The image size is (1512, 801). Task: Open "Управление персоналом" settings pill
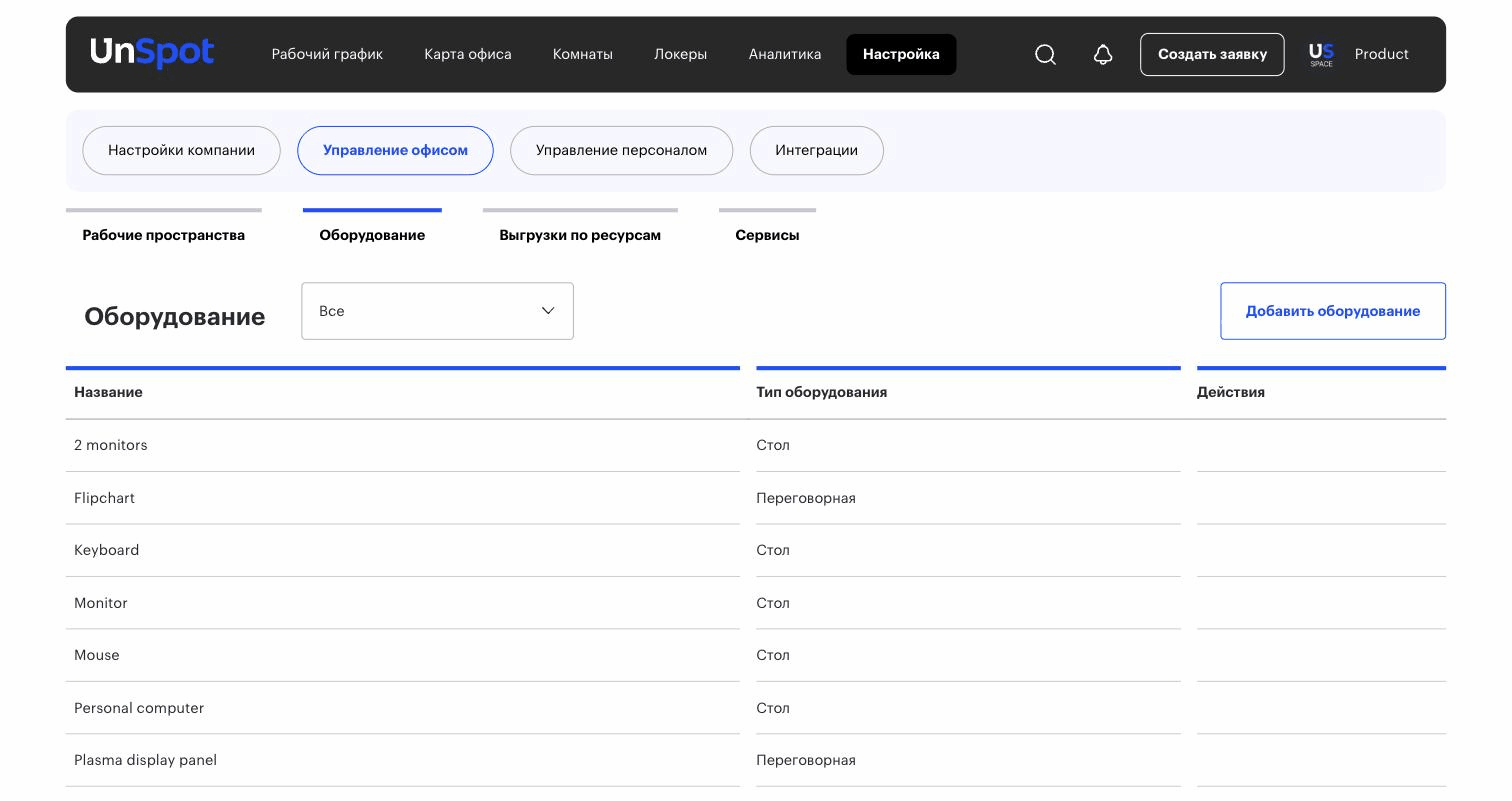[x=621, y=150]
